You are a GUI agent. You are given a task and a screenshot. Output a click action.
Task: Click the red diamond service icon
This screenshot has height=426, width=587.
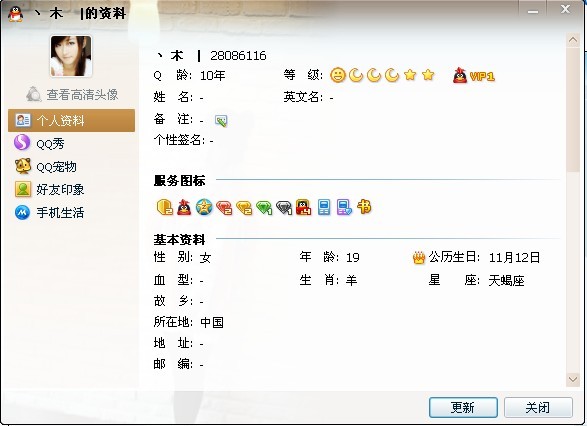coord(224,207)
